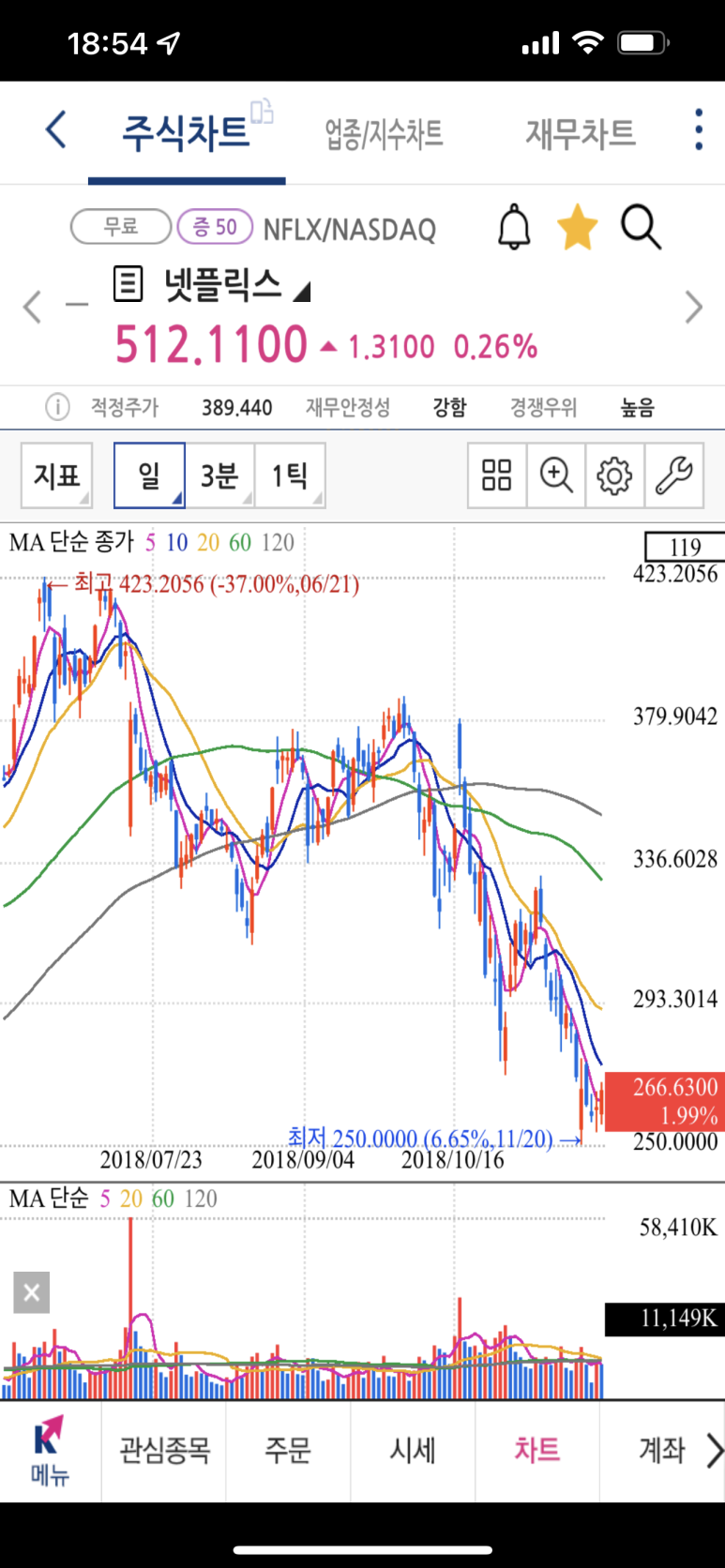This screenshot has width=725, height=1568.
Task: Go to next stock with right arrow
Action: tap(693, 307)
